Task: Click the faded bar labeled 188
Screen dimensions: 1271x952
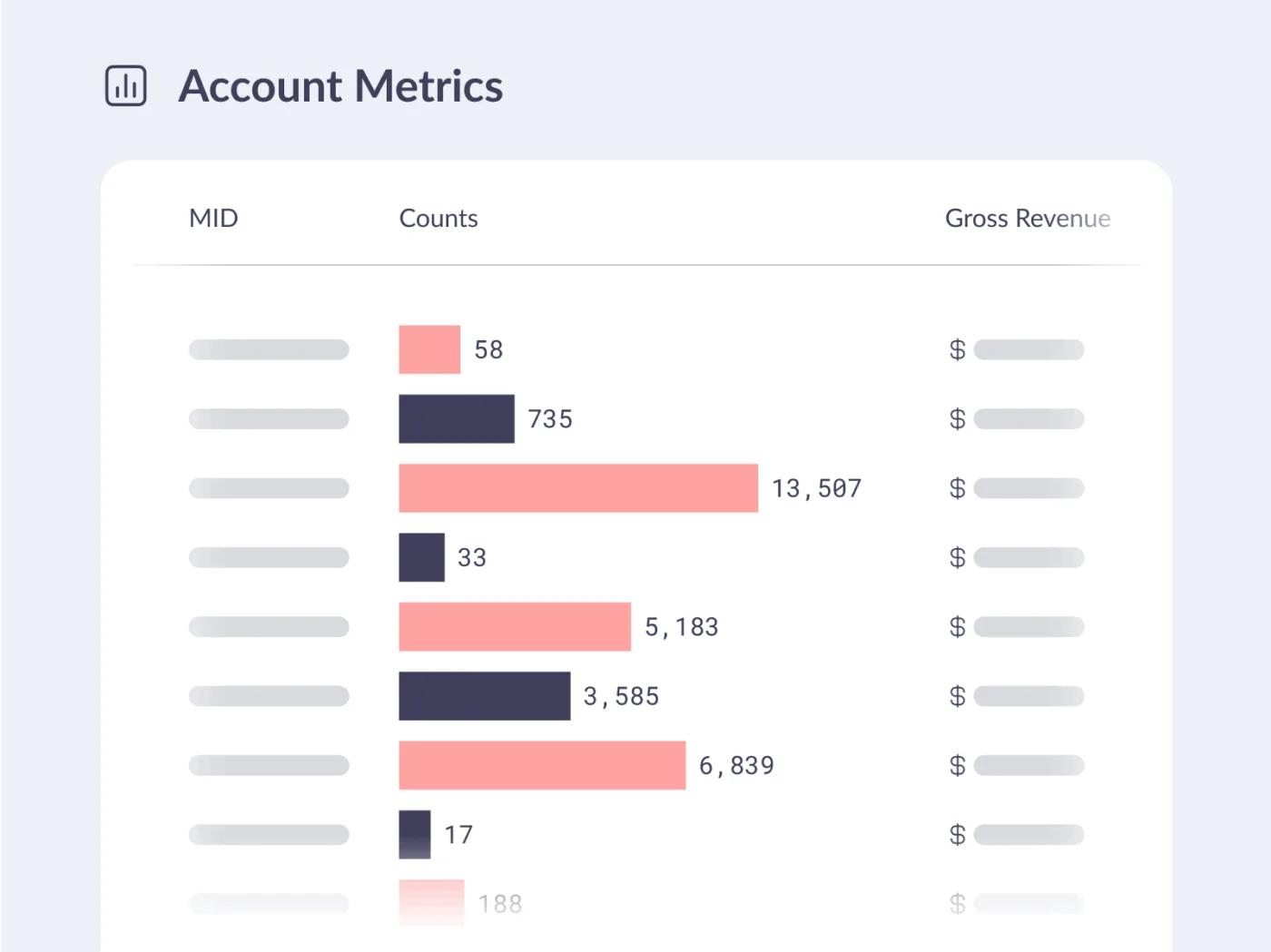Action: (x=431, y=902)
